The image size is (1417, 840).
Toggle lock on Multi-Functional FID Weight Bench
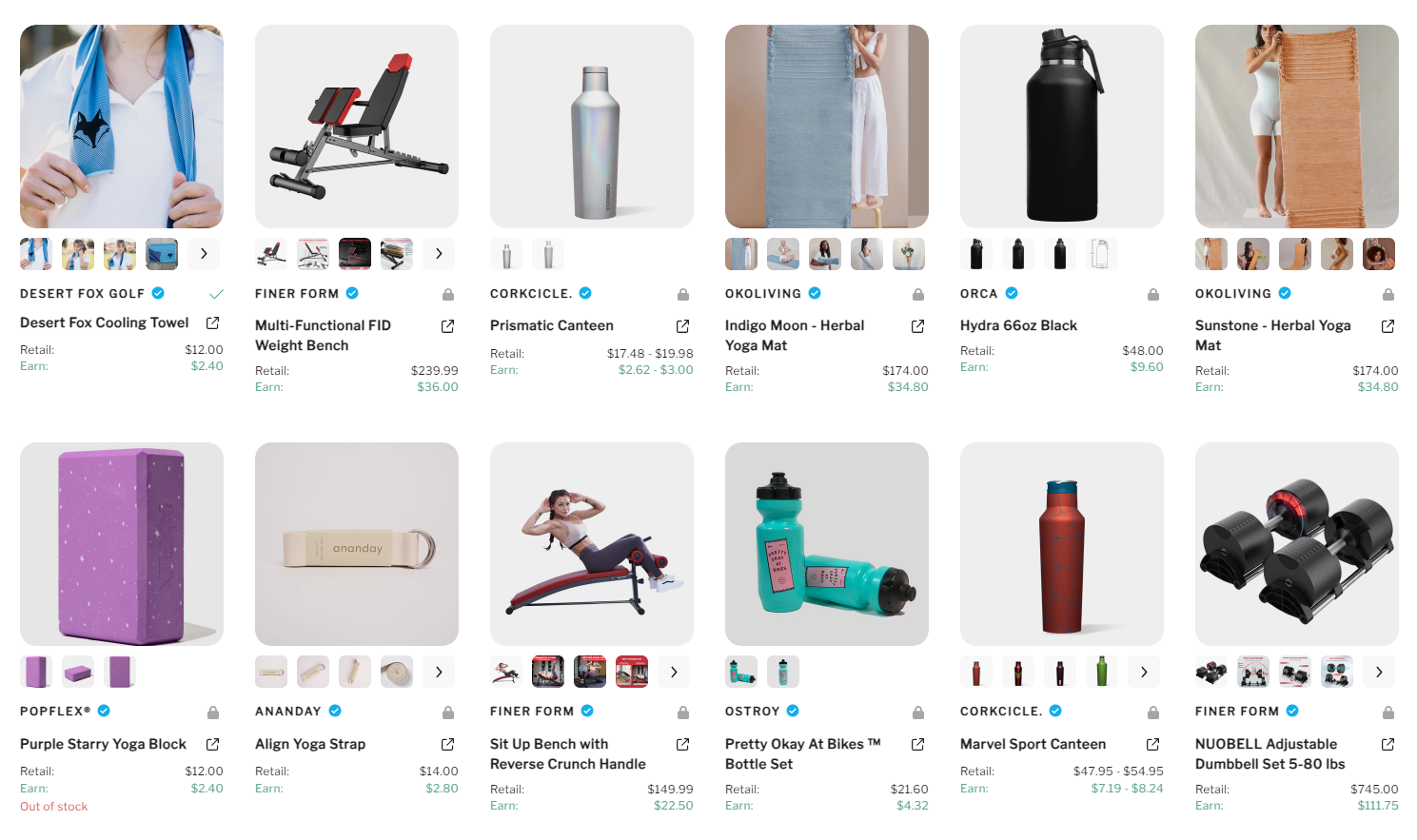click(448, 295)
